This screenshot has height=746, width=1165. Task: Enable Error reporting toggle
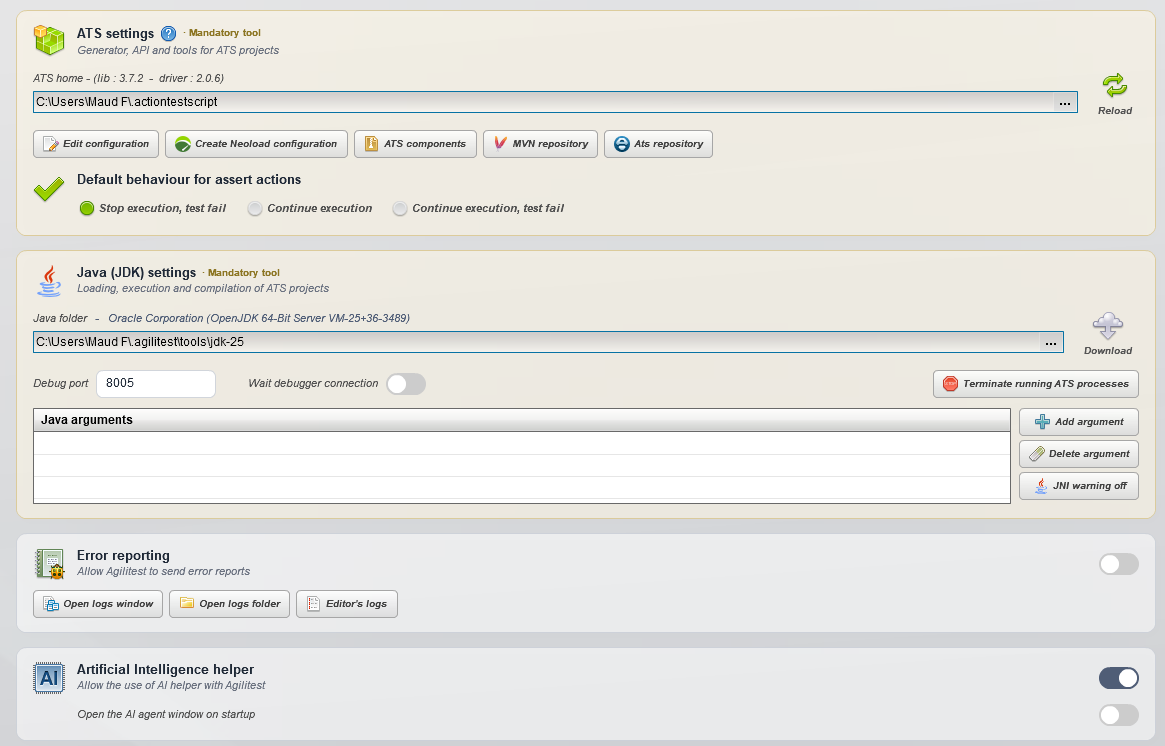[x=1118, y=564]
